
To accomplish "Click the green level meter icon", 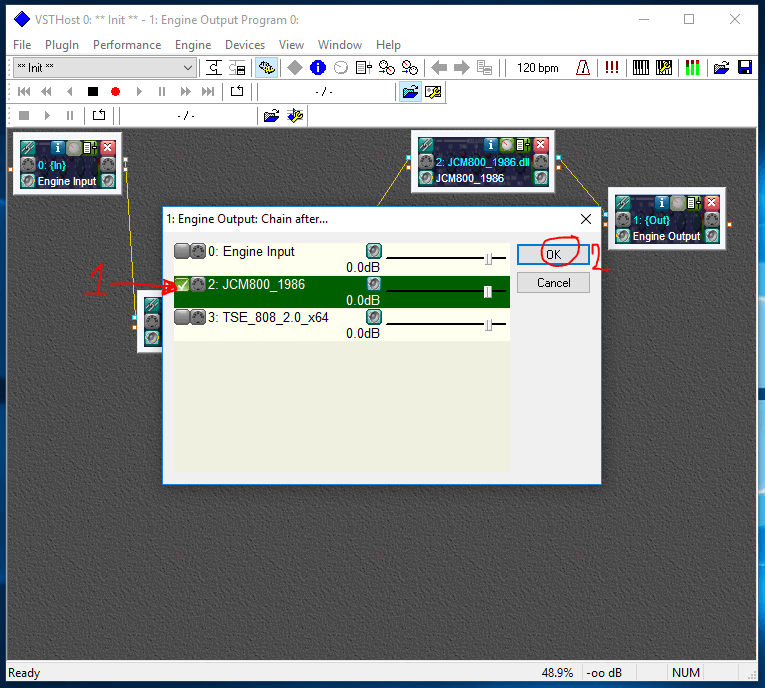I will point(692,68).
